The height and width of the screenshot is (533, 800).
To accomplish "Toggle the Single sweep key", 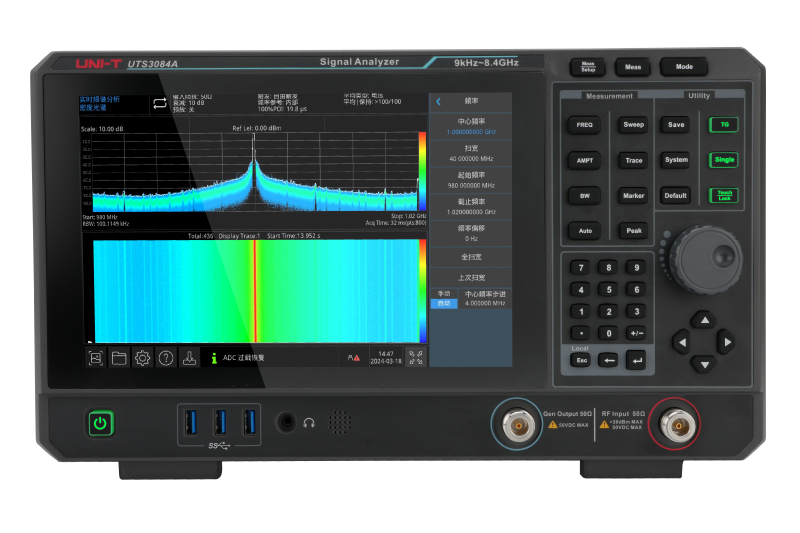I will [x=722, y=160].
